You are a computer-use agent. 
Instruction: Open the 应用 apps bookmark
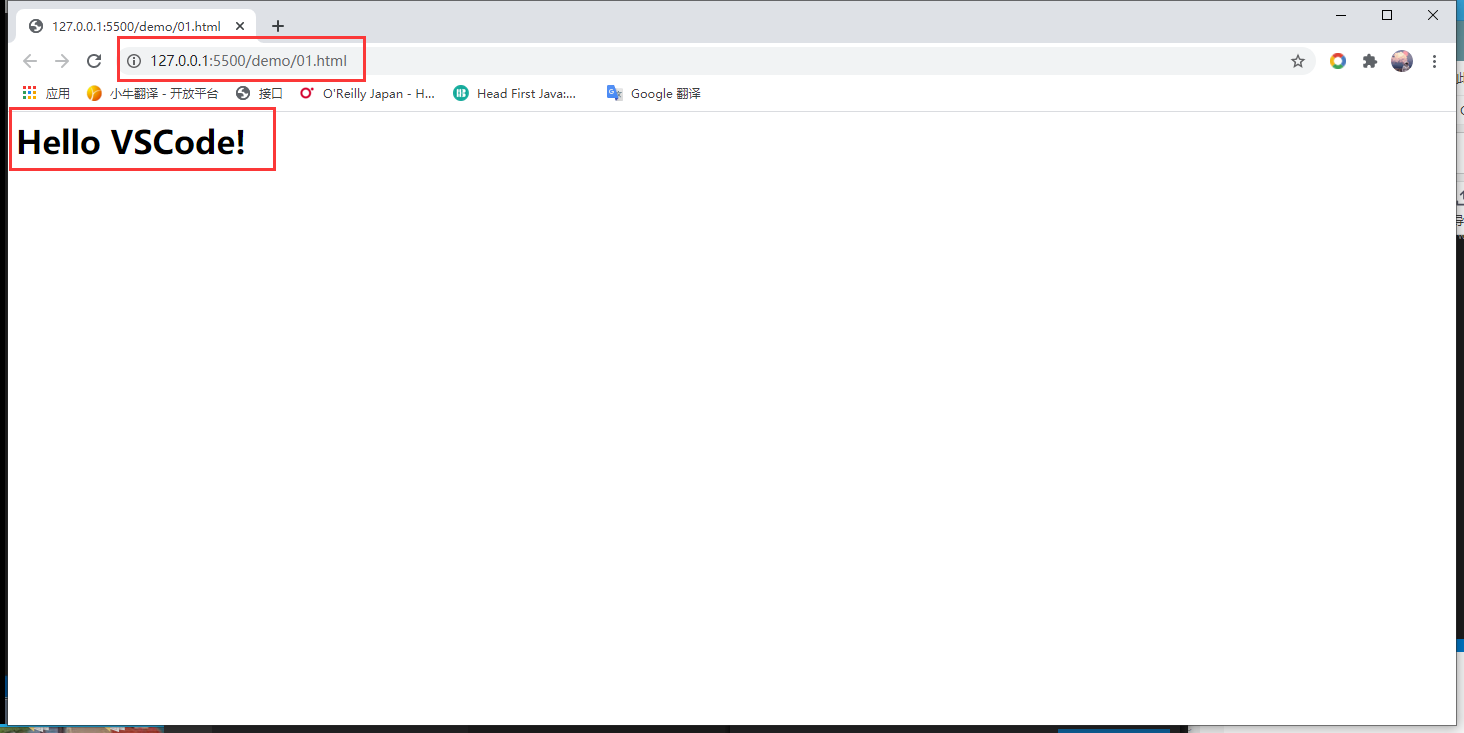click(x=46, y=93)
